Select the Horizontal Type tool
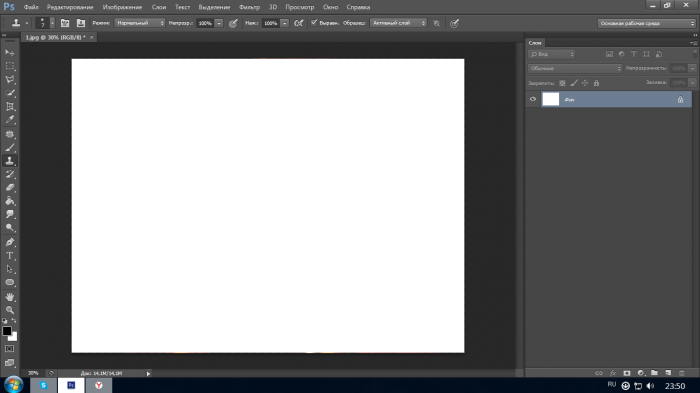The height and width of the screenshot is (393, 700). point(10,256)
